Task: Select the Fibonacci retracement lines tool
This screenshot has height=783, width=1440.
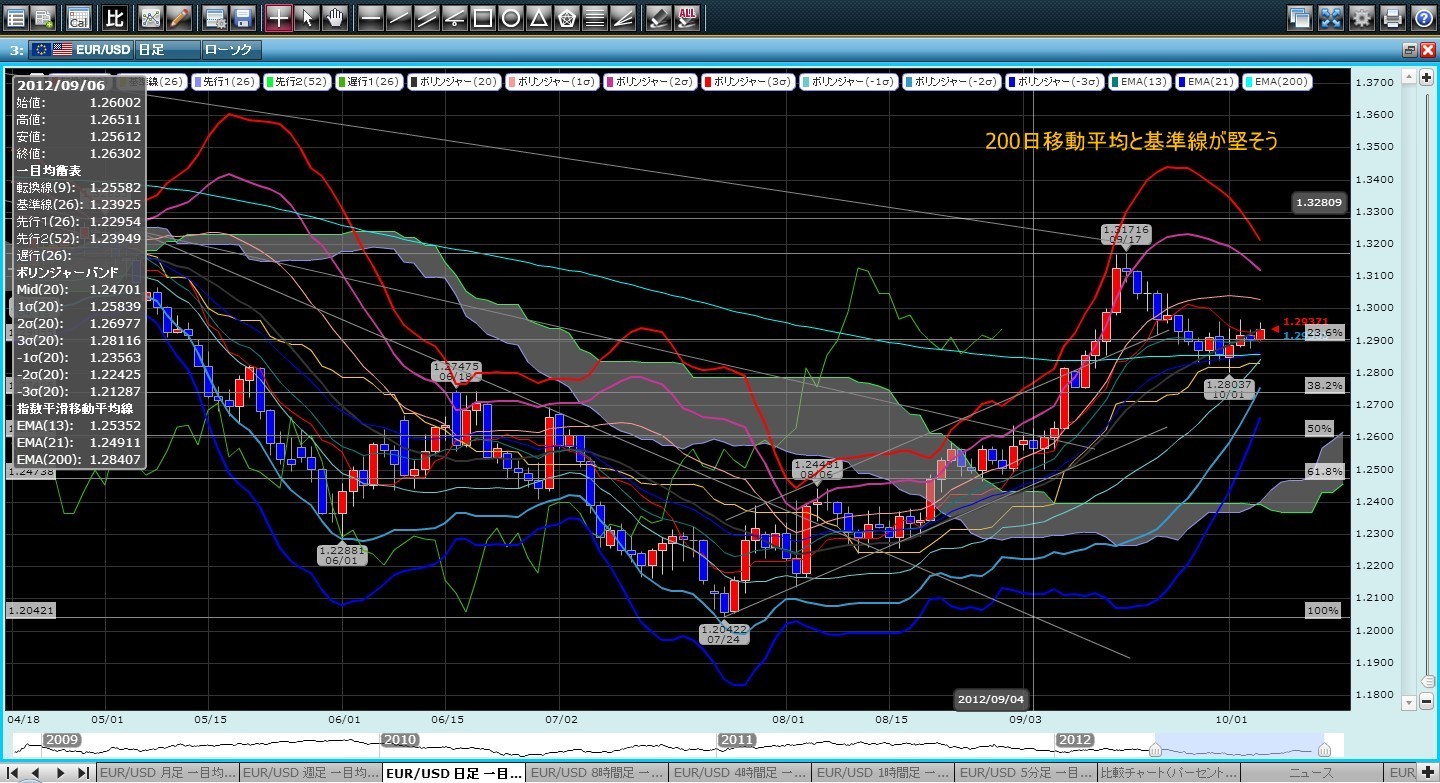Action: (594, 17)
